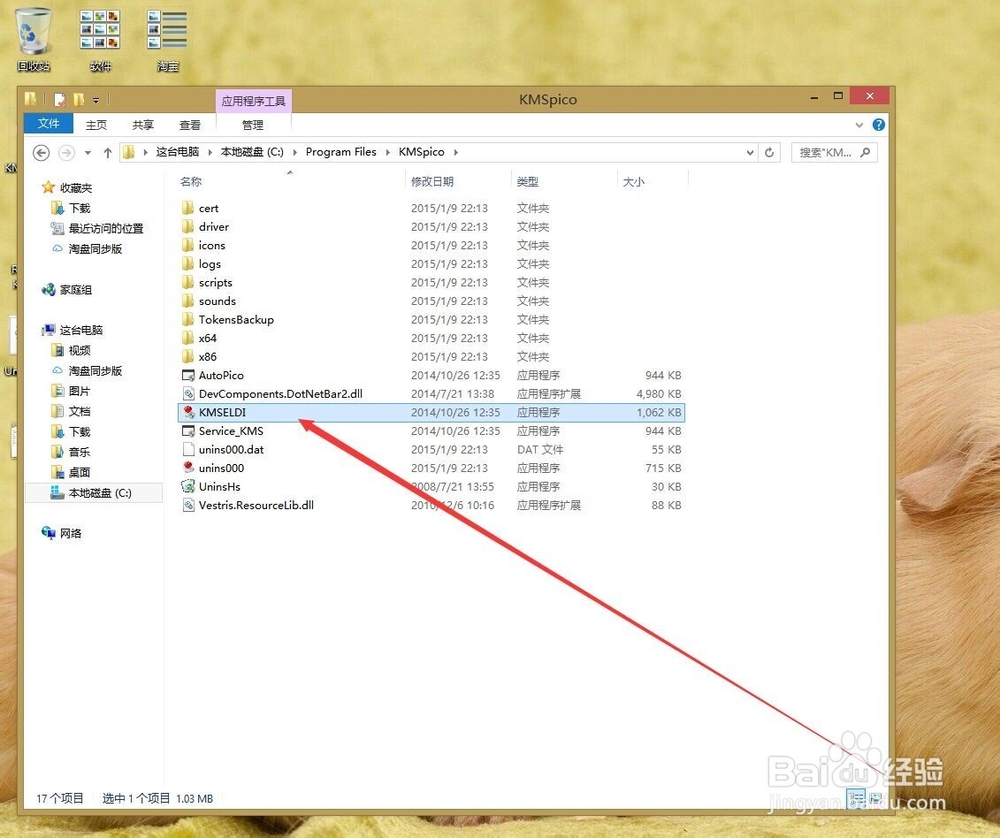Open recent locations dropdown arrow
This screenshot has width=1000, height=838.
[x=87, y=152]
